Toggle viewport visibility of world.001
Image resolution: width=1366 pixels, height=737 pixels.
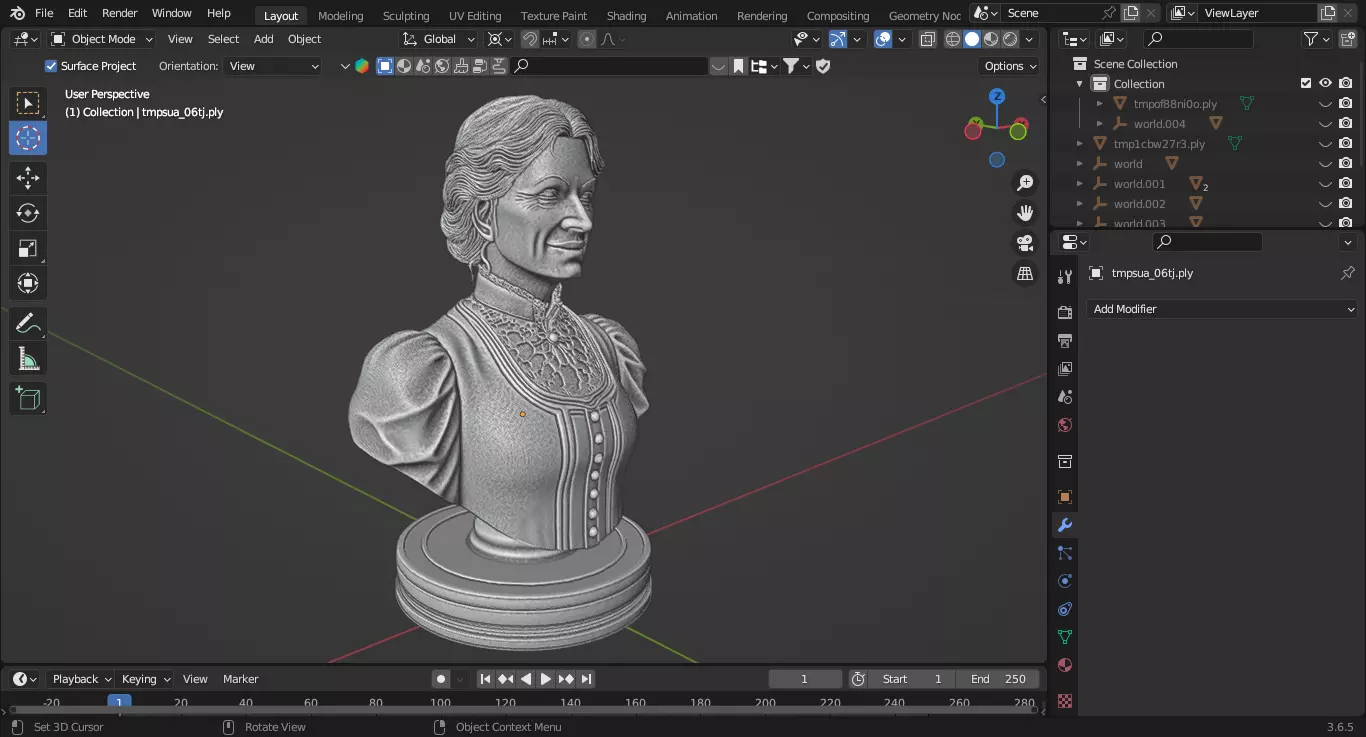click(1325, 183)
